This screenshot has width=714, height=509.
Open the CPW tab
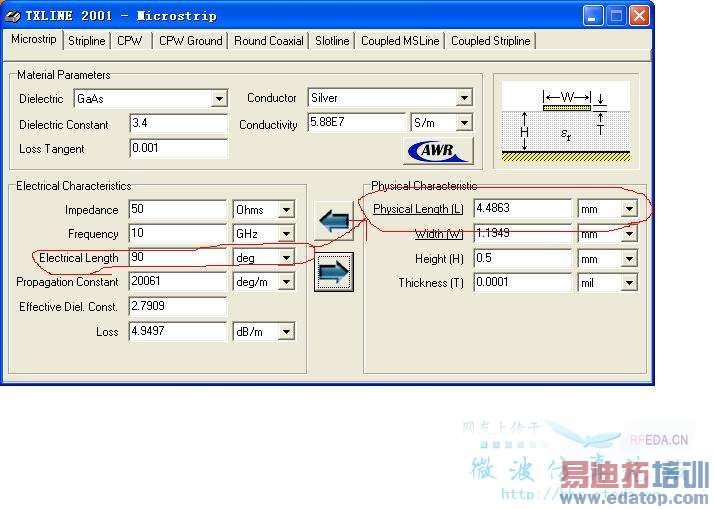coord(130,41)
